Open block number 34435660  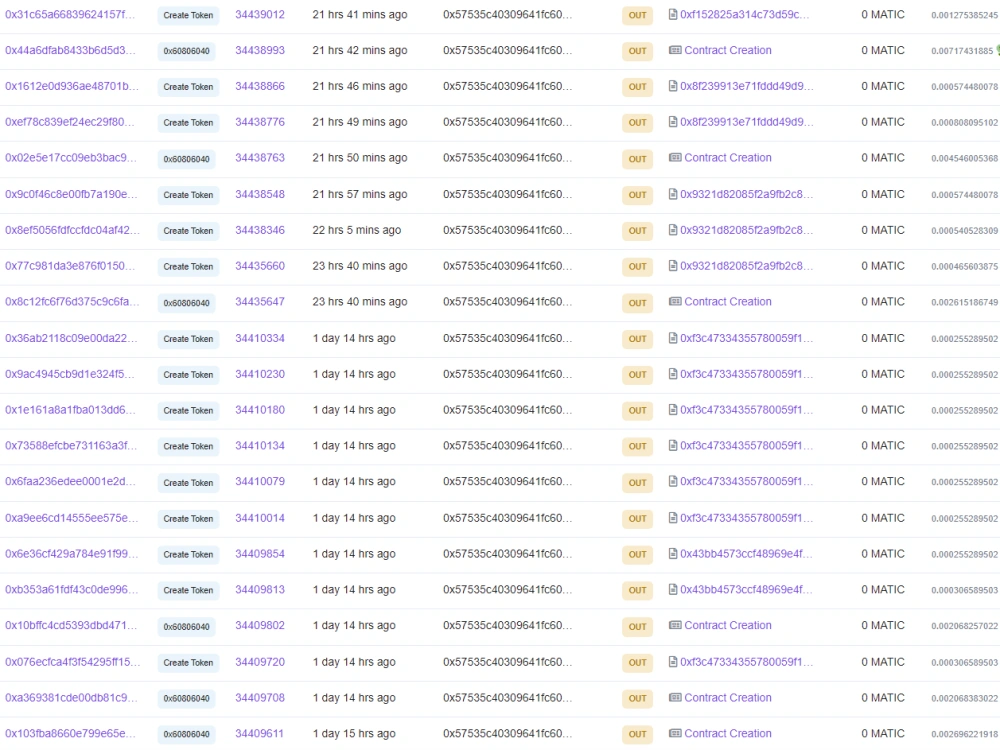coord(260,265)
